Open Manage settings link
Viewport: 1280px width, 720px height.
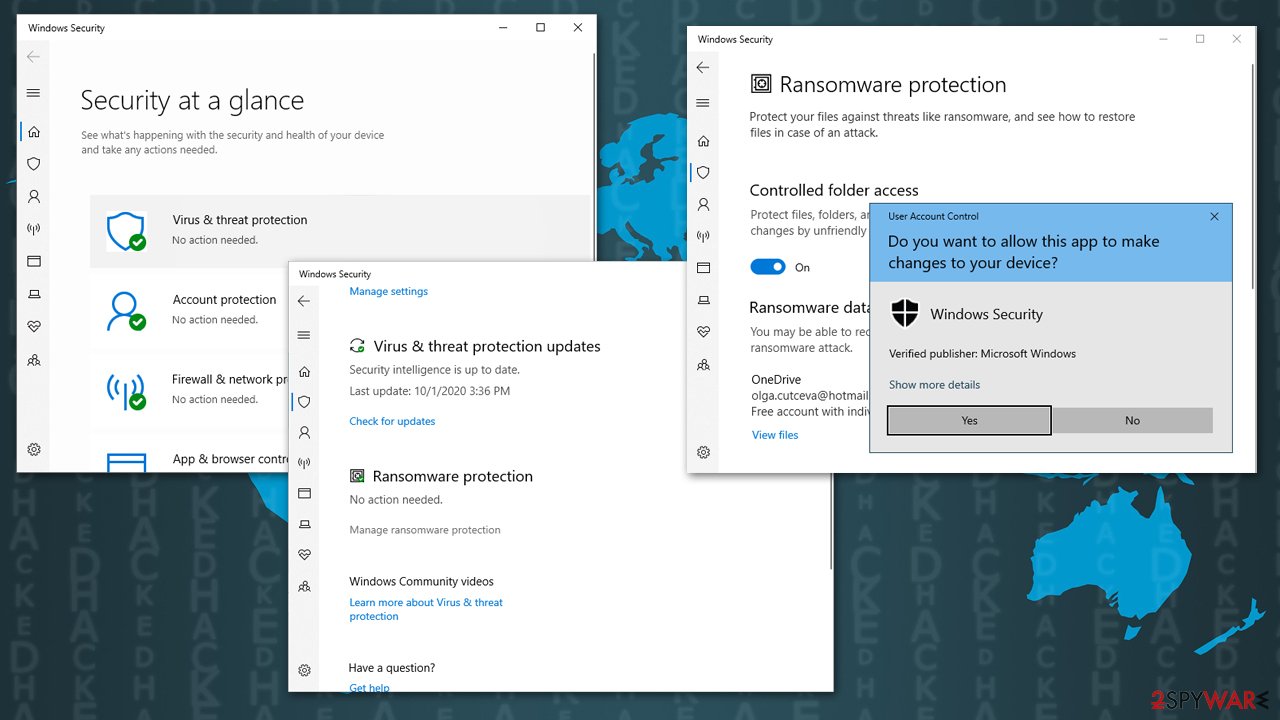coord(388,292)
